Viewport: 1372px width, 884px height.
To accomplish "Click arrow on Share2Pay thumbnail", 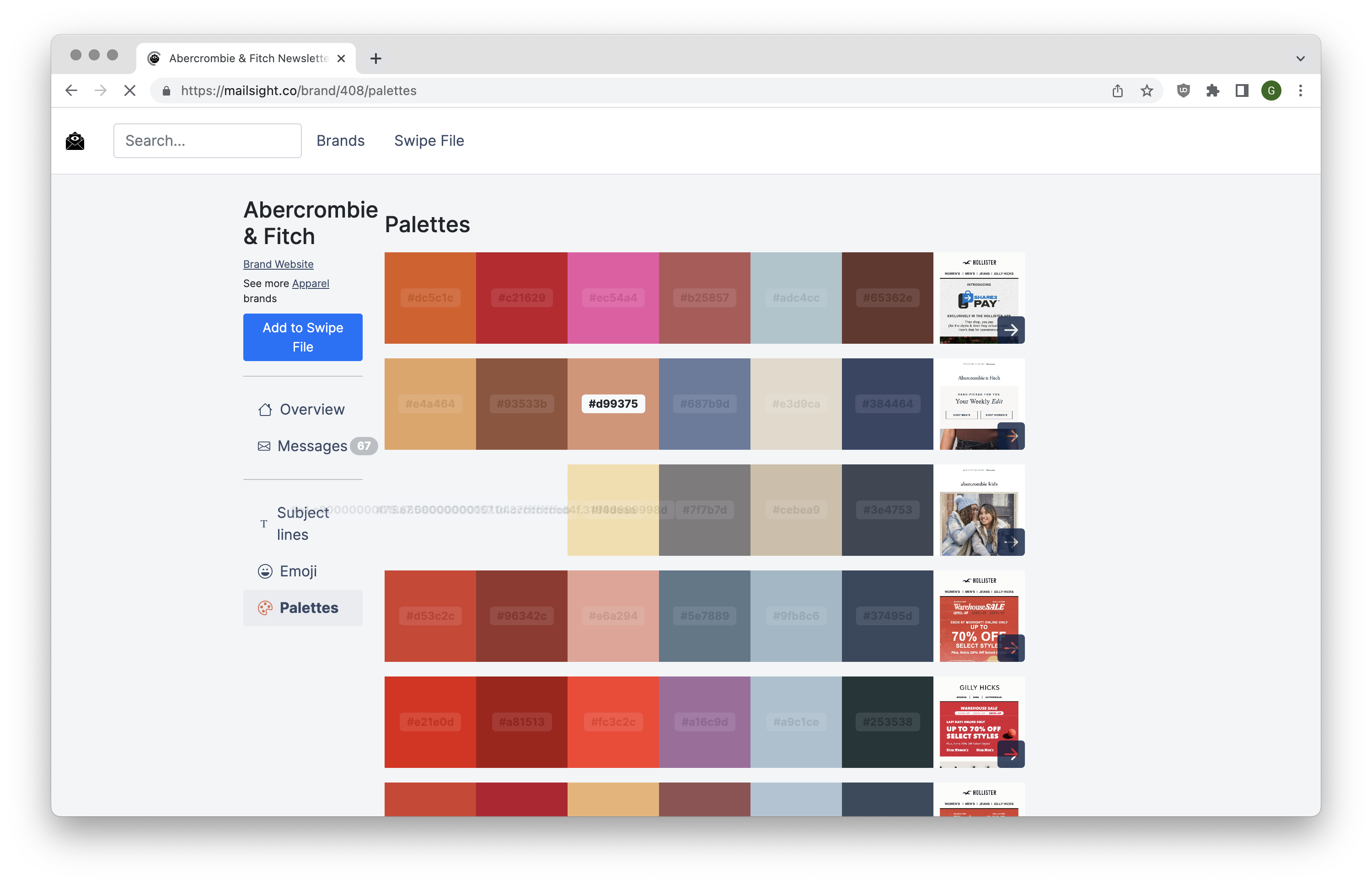I will pos(1011,330).
